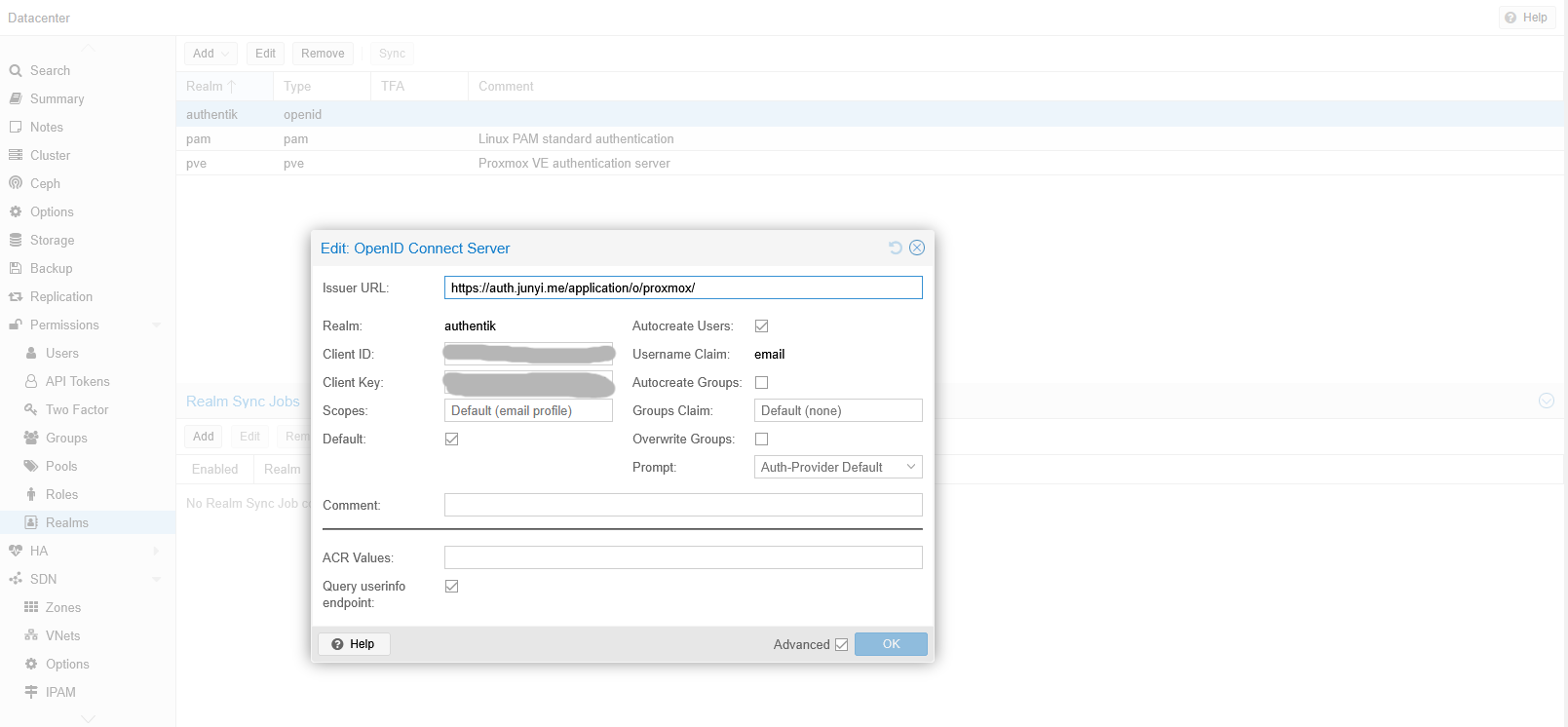The width and height of the screenshot is (1568, 727).
Task: Click the Groups Claim input field
Action: coord(838,410)
